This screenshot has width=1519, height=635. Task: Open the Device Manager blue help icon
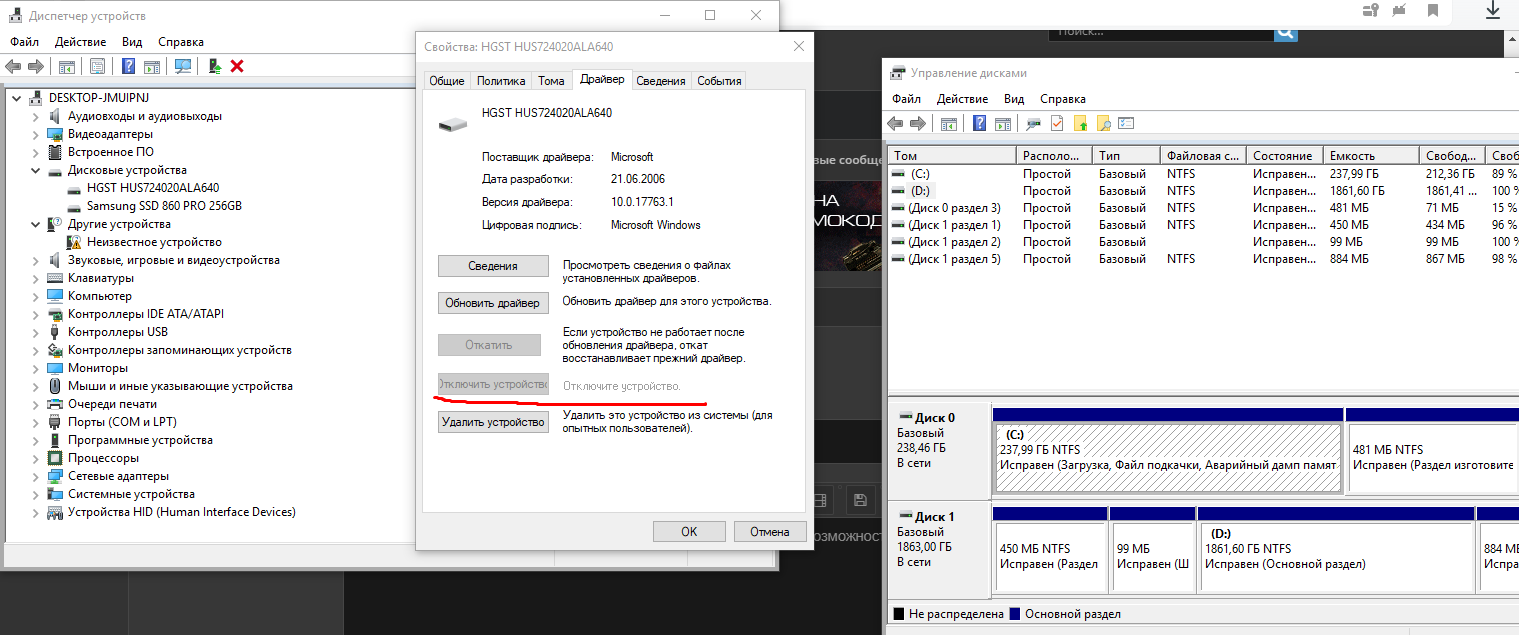click(x=128, y=66)
